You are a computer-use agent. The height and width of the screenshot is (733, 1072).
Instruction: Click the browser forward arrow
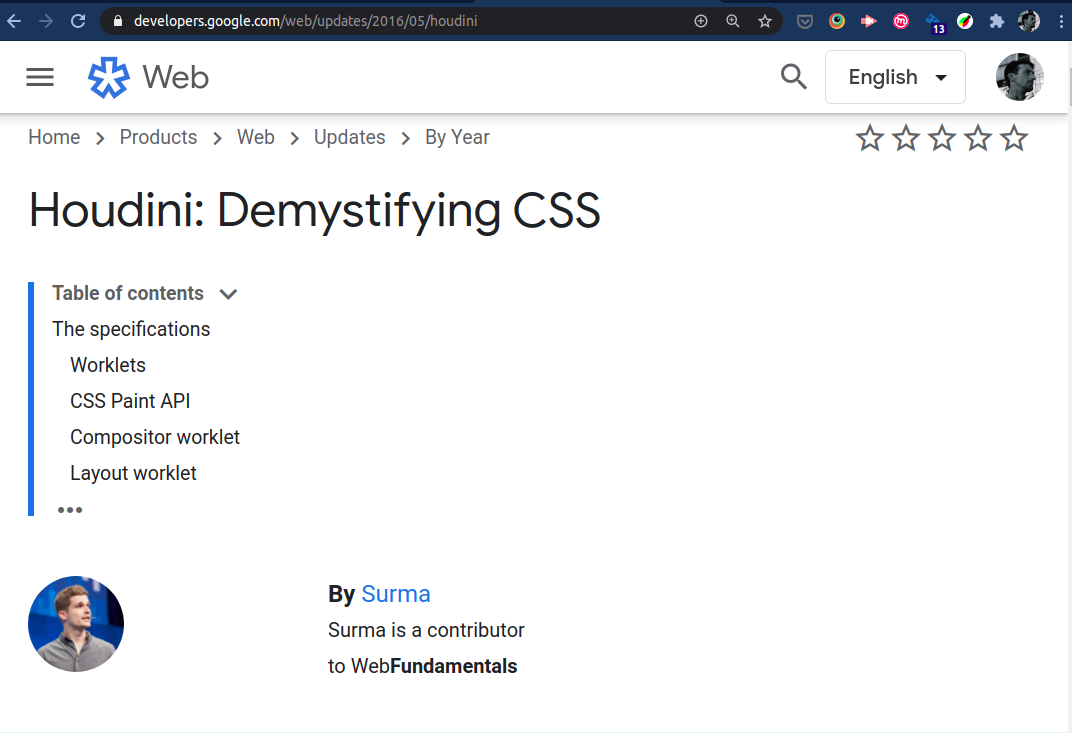pos(46,21)
